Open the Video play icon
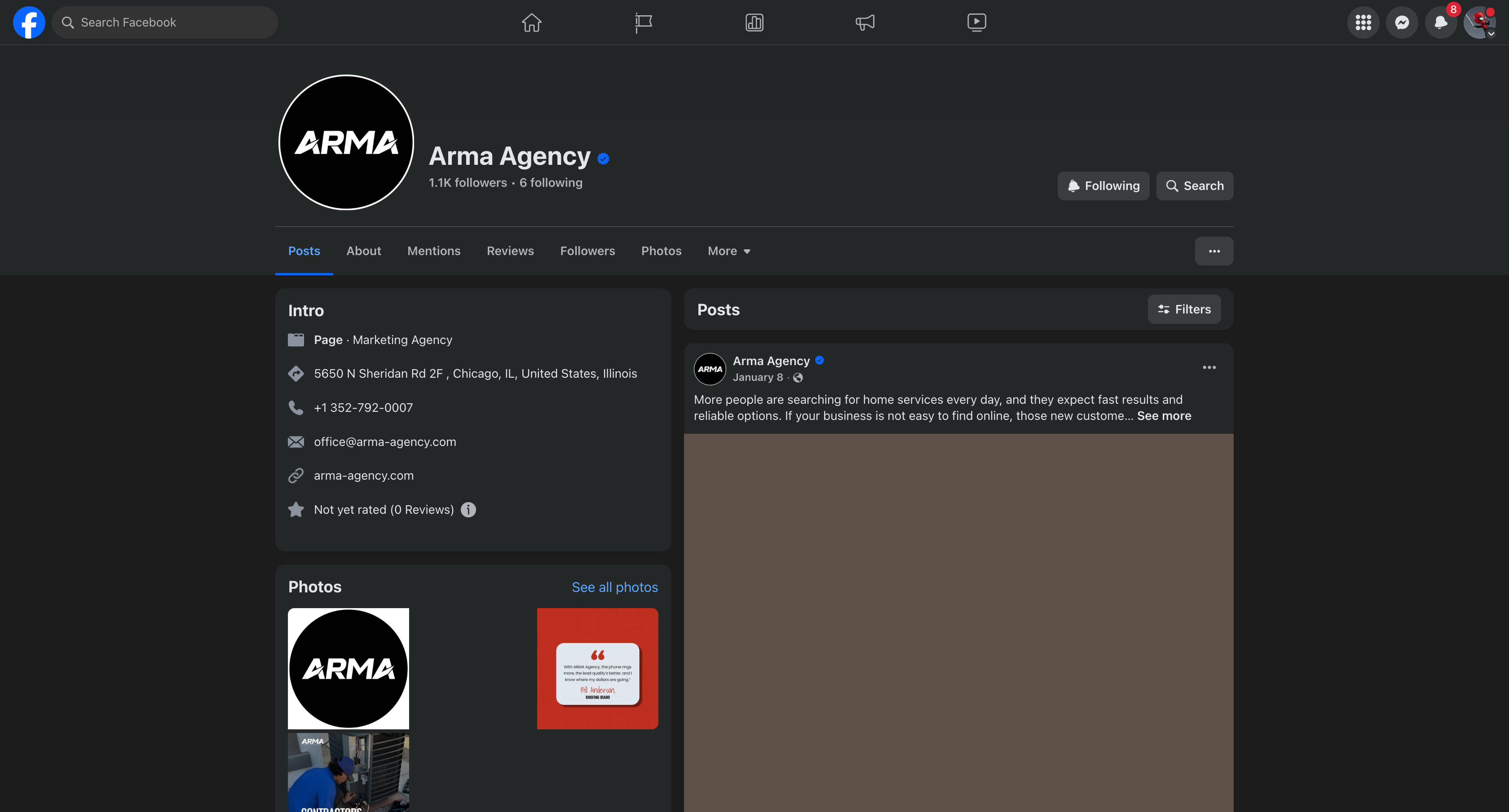 click(976, 22)
